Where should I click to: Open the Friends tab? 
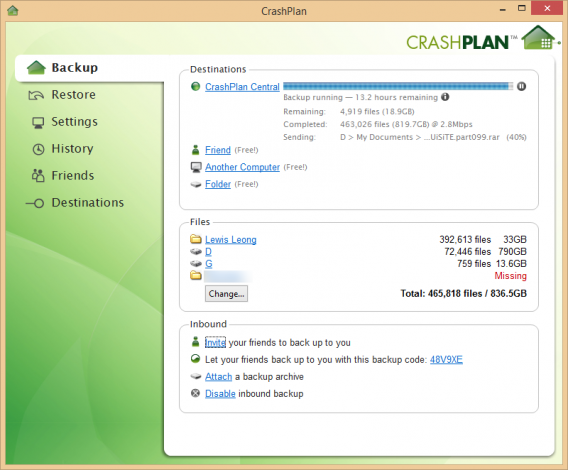tap(73, 176)
